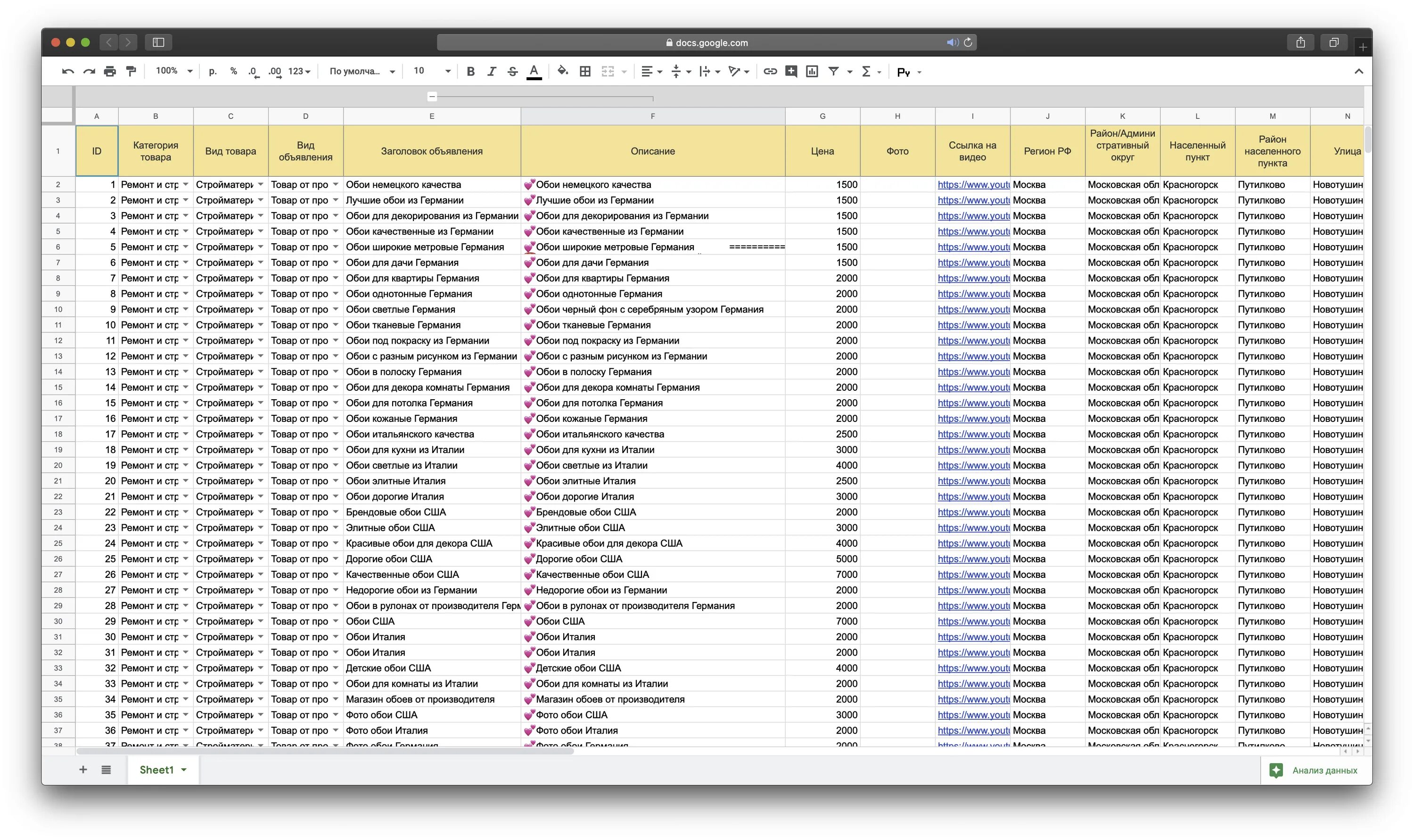
Task: Format as percent
Action: pos(233,71)
